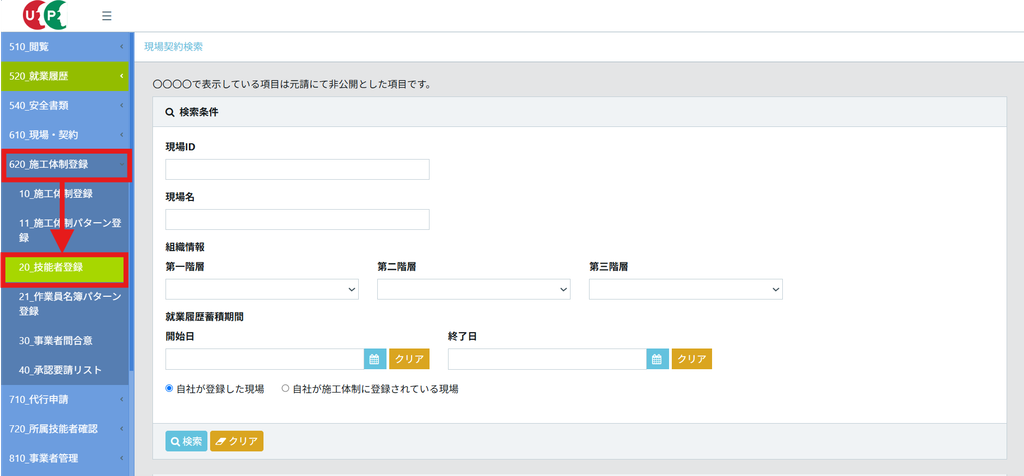Viewport: 1024px width, 476px height.
Task: Open the 第一階層 dropdown
Action: tap(262, 289)
